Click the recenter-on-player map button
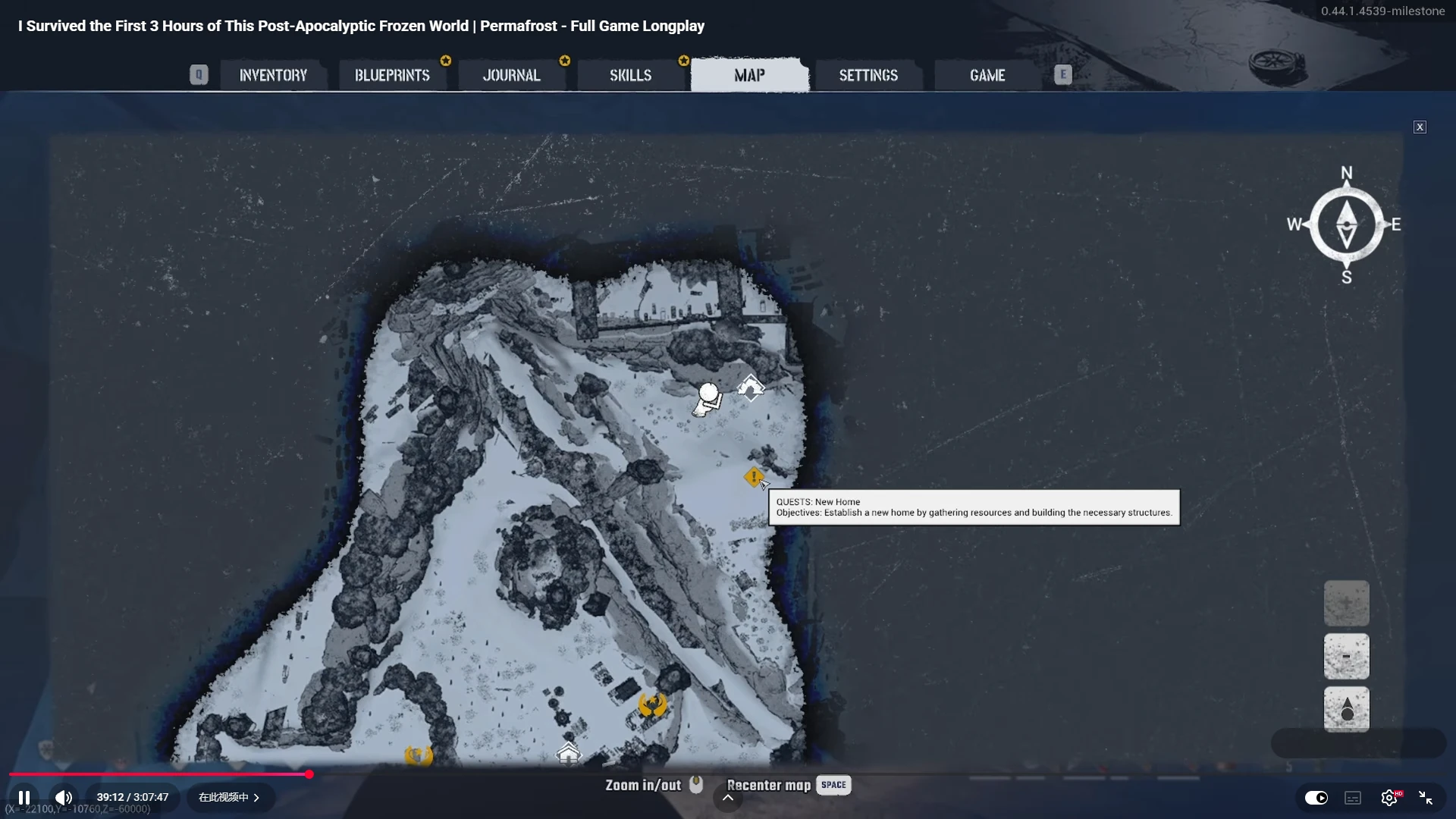 pyautogui.click(x=1347, y=709)
